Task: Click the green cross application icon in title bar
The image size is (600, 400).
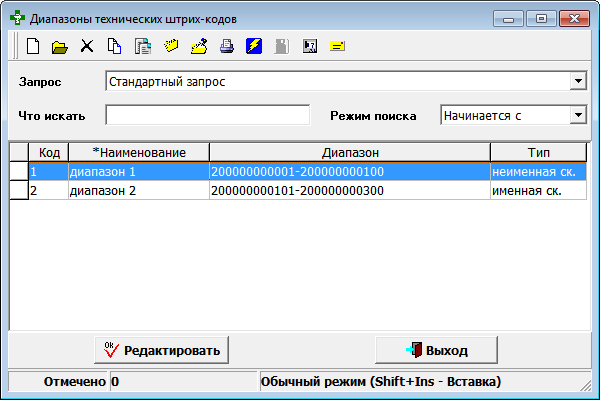Action: pyautogui.click(x=17, y=18)
